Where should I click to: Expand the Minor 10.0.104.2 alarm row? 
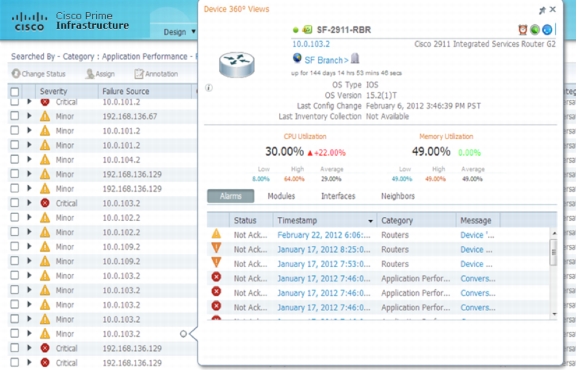[x=29, y=160]
